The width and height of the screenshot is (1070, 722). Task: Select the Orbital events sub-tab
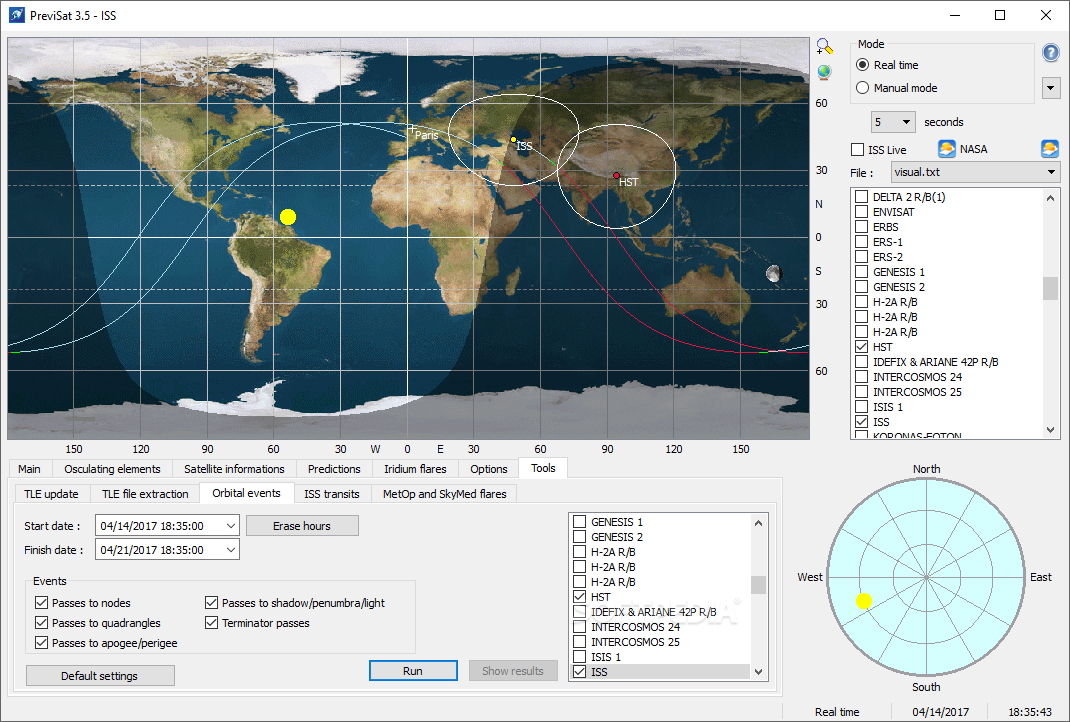[246, 493]
